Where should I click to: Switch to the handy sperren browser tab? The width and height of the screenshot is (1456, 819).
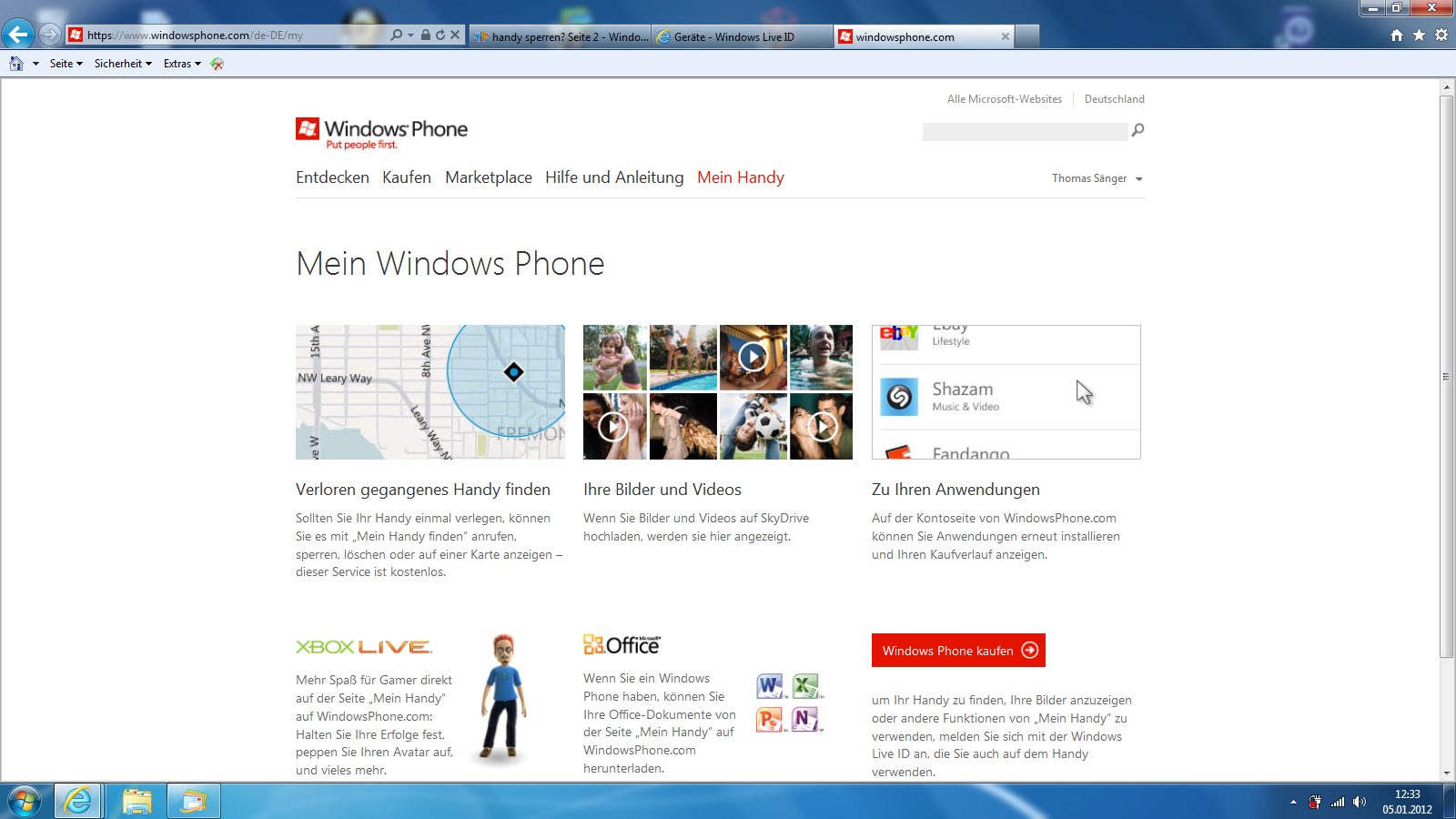click(x=560, y=36)
